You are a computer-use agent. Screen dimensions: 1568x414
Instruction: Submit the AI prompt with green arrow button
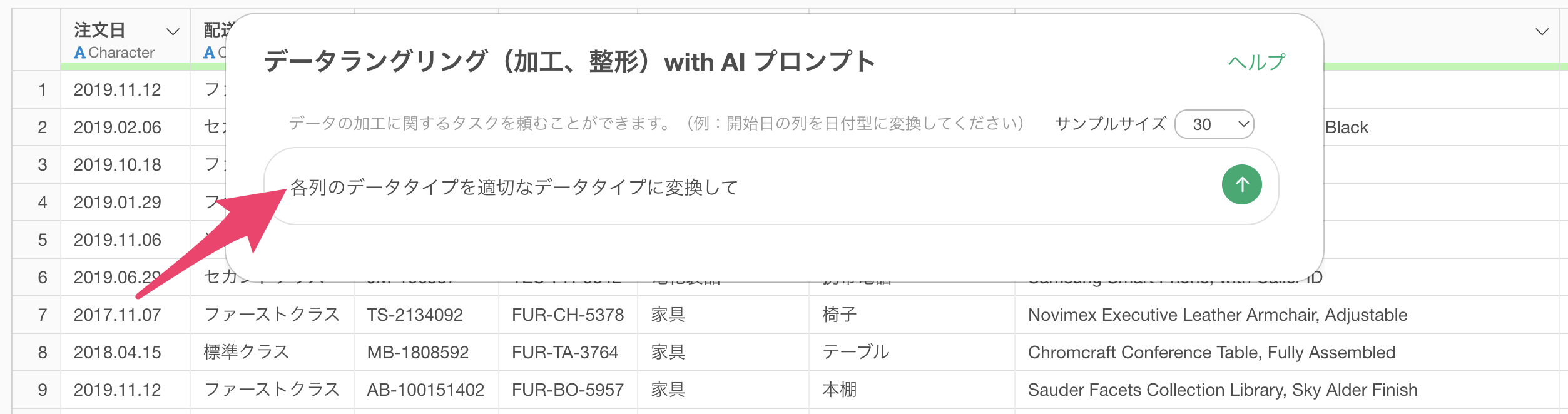[x=1241, y=184]
